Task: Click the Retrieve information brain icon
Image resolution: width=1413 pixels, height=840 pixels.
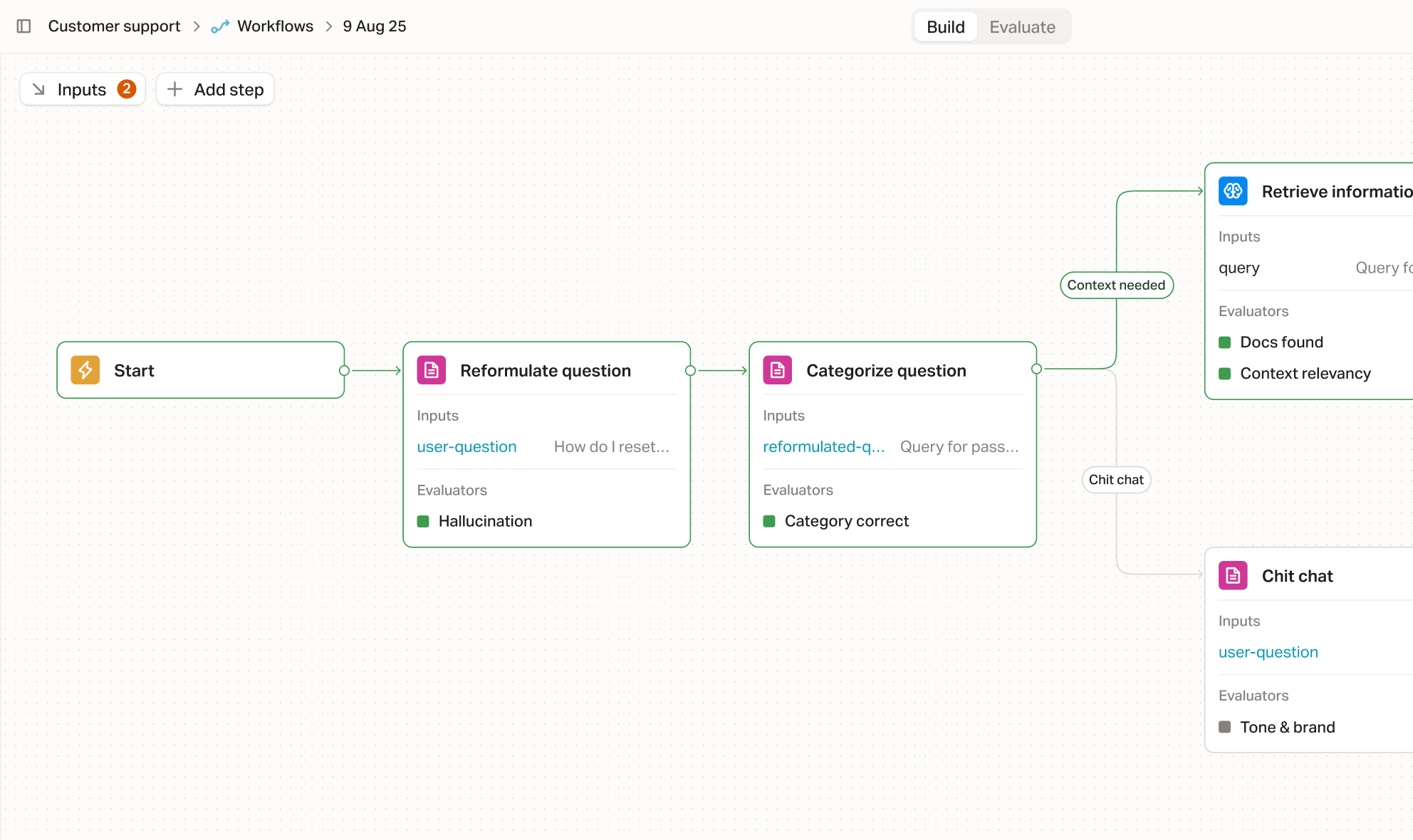Action: coord(1233,191)
